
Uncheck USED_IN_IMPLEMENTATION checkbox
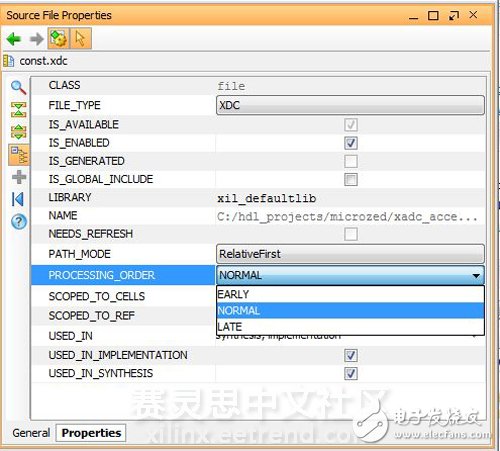(351, 355)
